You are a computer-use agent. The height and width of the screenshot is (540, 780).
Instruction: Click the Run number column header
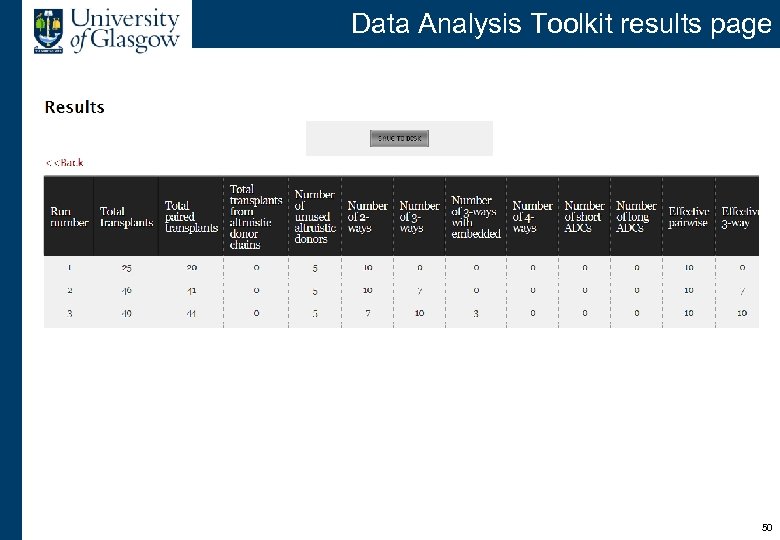(69, 217)
